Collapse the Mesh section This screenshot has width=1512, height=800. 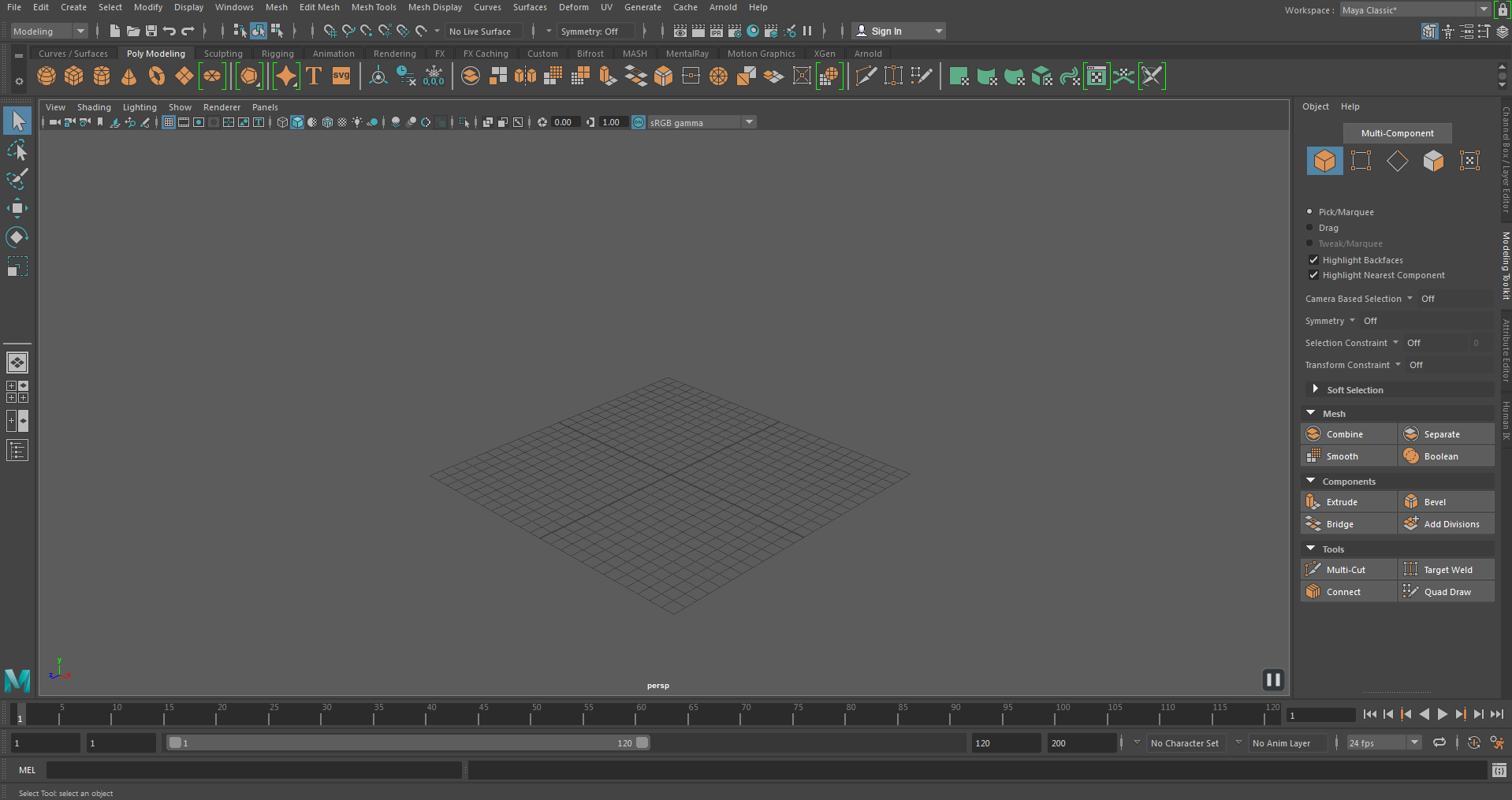[1311, 413]
